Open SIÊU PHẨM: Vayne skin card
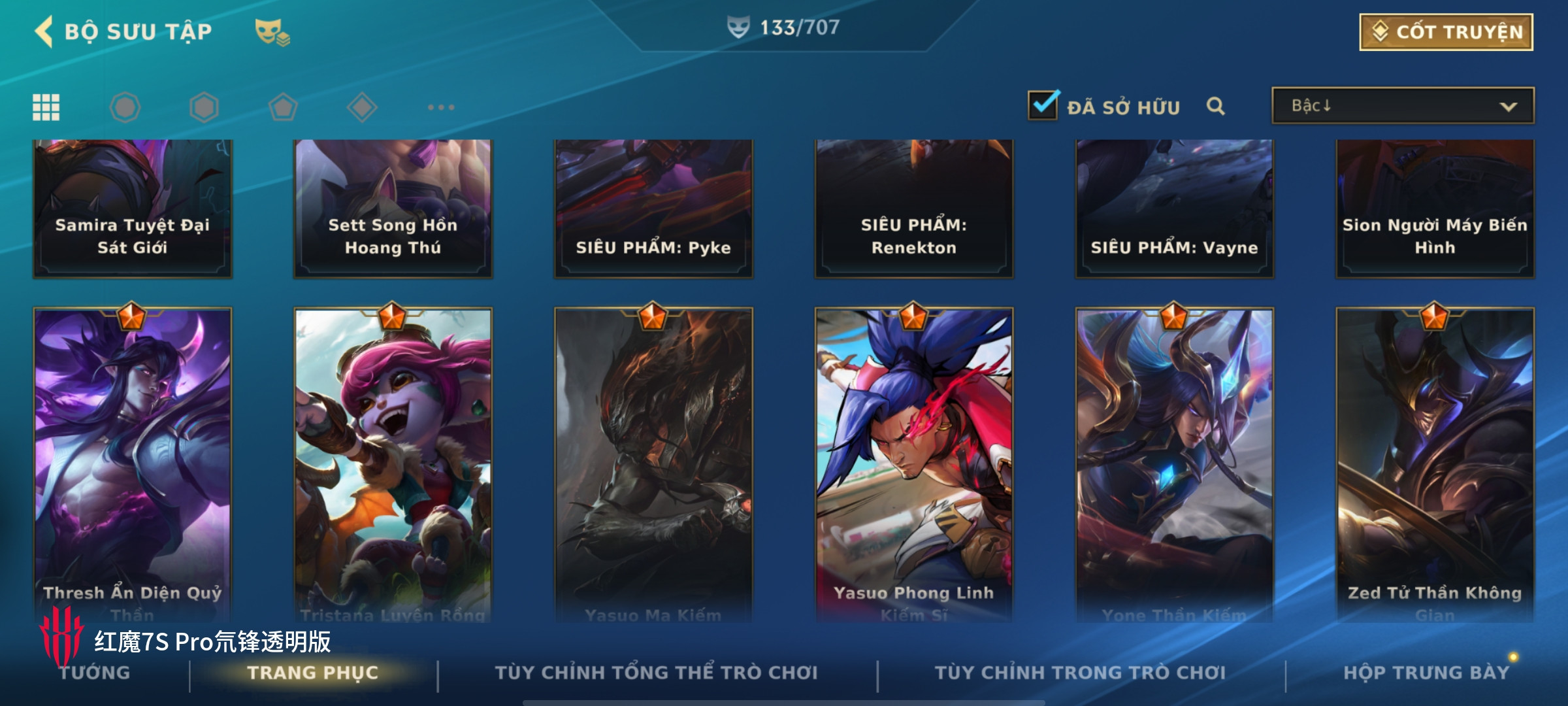The width and height of the screenshot is (1568, 706). [1174, 209]
